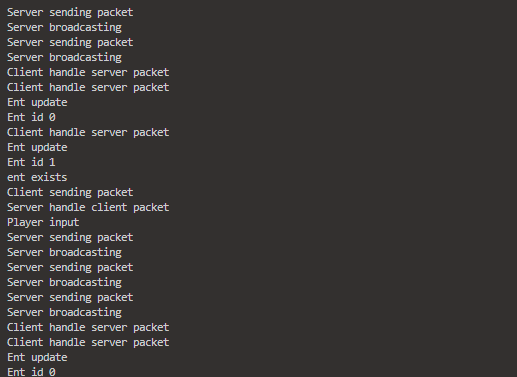This screenshot has height=377, width=517.
Task: Select the "Server handle client packet" line
Action: click(x=88, y=207)
